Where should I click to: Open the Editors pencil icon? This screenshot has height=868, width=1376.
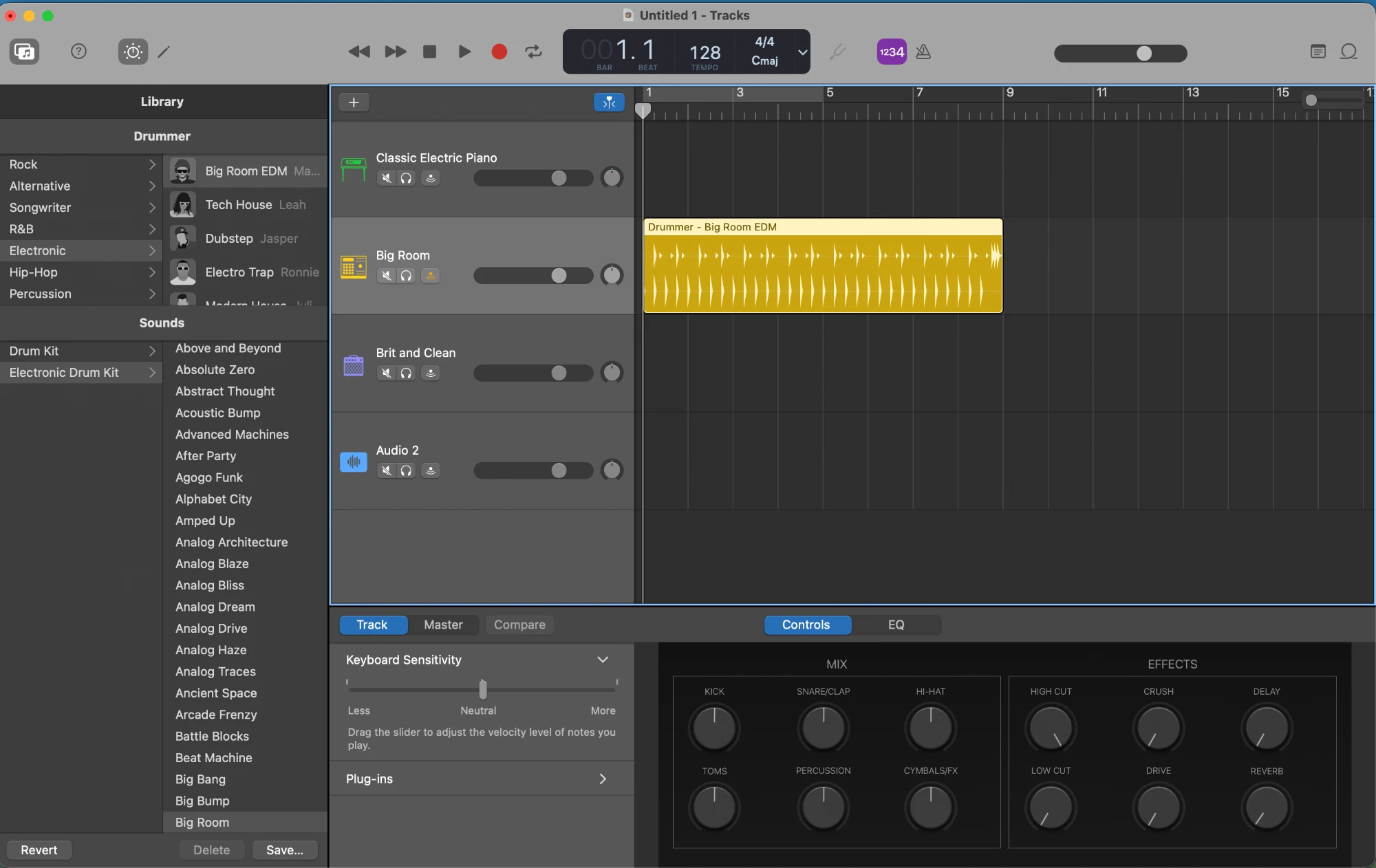[x=164, y=52]
